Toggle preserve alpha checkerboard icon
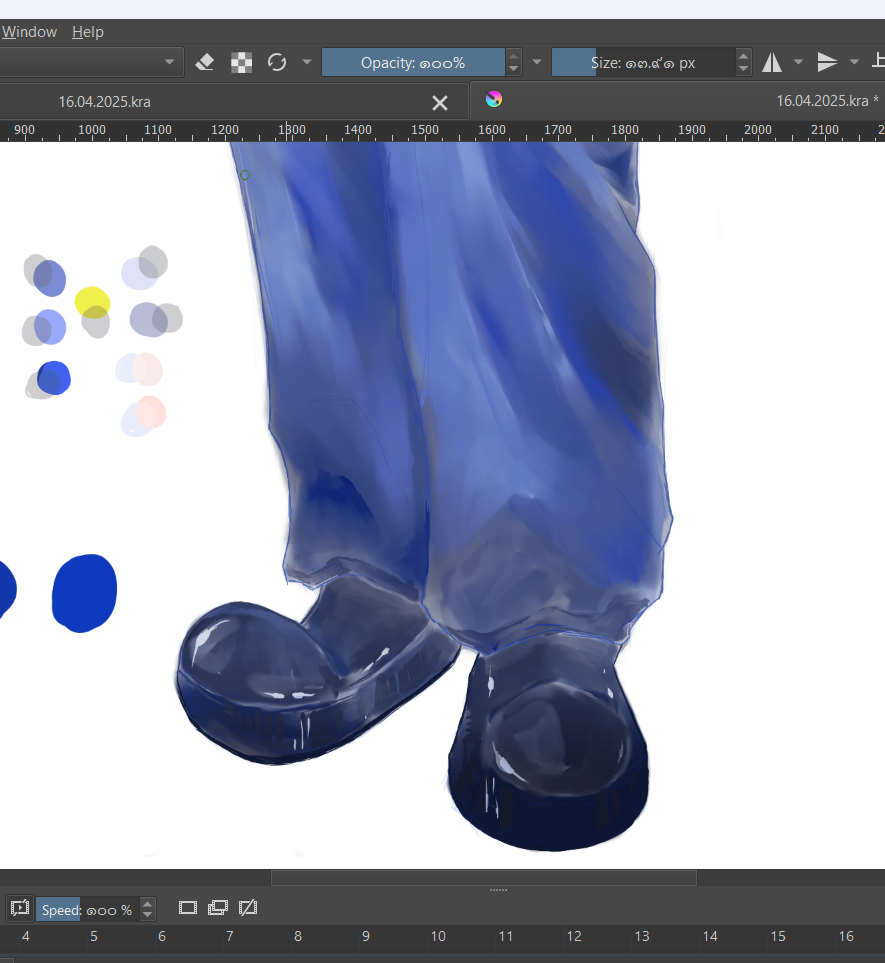Image resolution: width=885 pixels, height=963 pixels. pyautogui.click(x=242, y=63)
